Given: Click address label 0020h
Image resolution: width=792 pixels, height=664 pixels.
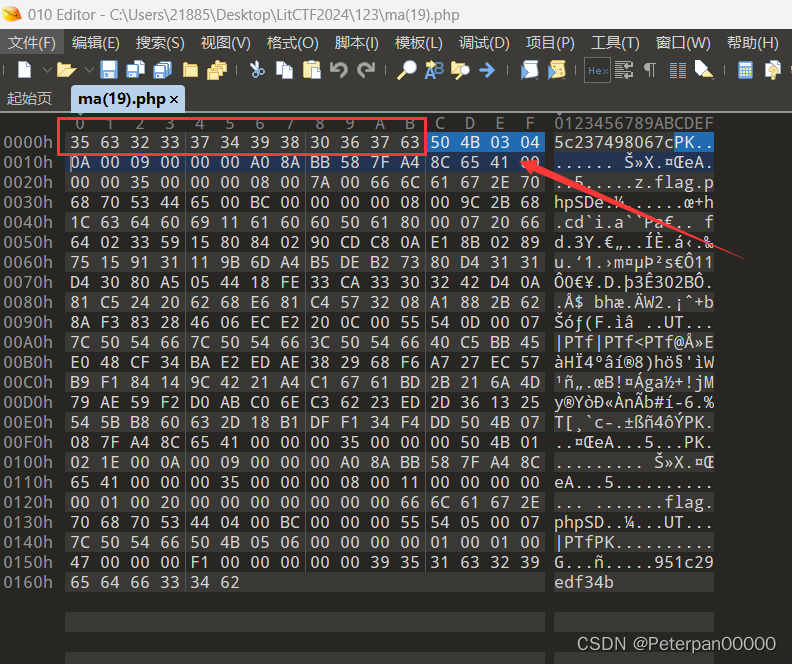Looking at the screenshot, I should coord(28,182).
